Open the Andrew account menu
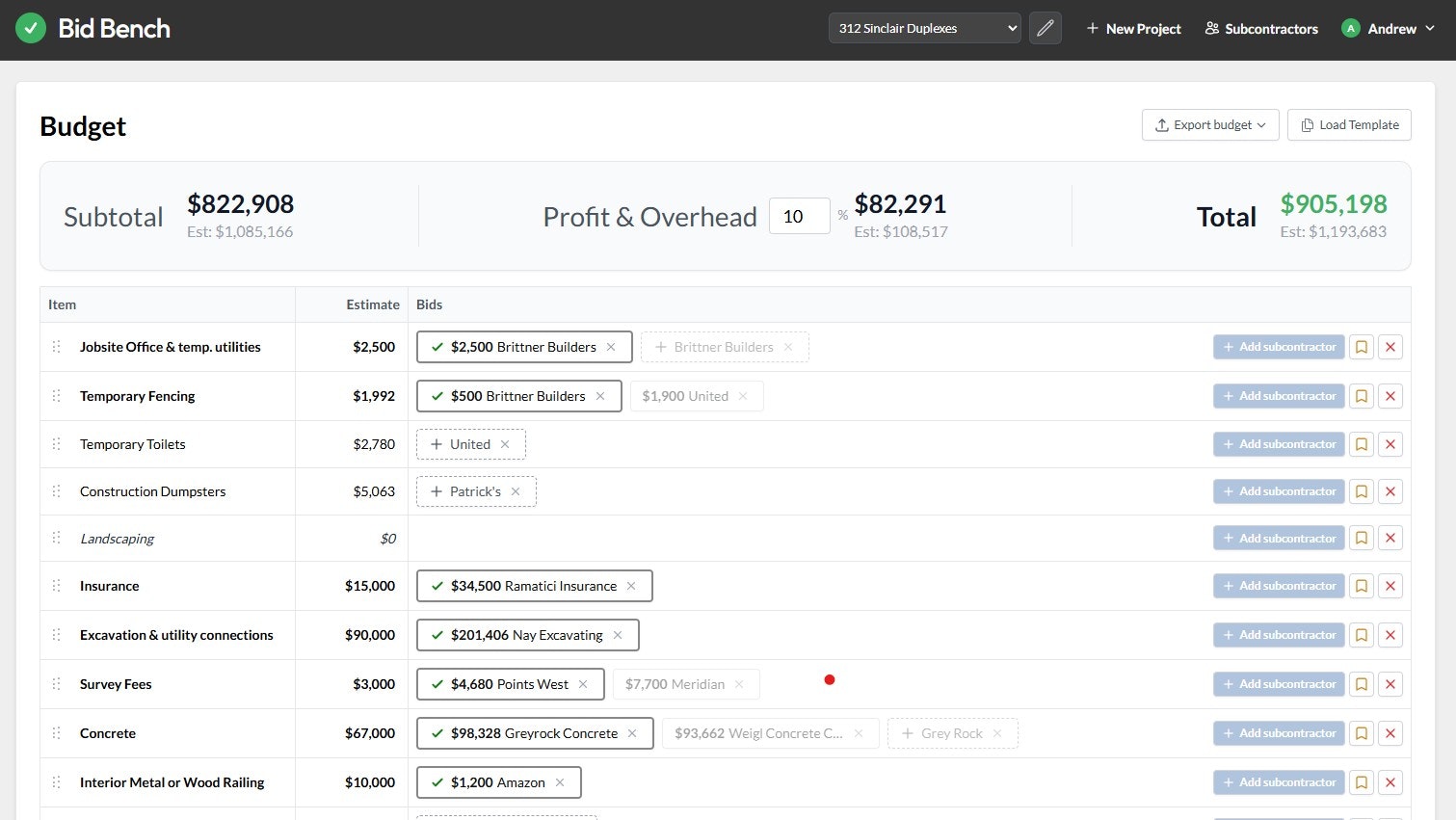Viewport: 1456px width, 820px height. (1389, 28)
